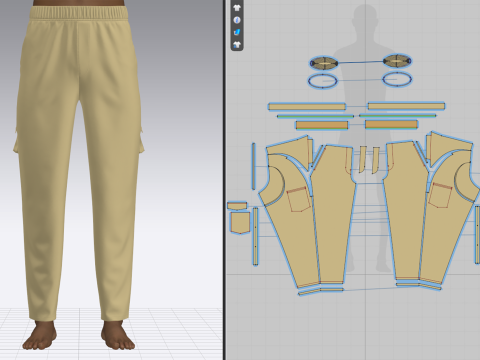Viewport: 480px width, 360px height.
Task: Select the lower left vertical thin strip
Action: tap(256, 236)
